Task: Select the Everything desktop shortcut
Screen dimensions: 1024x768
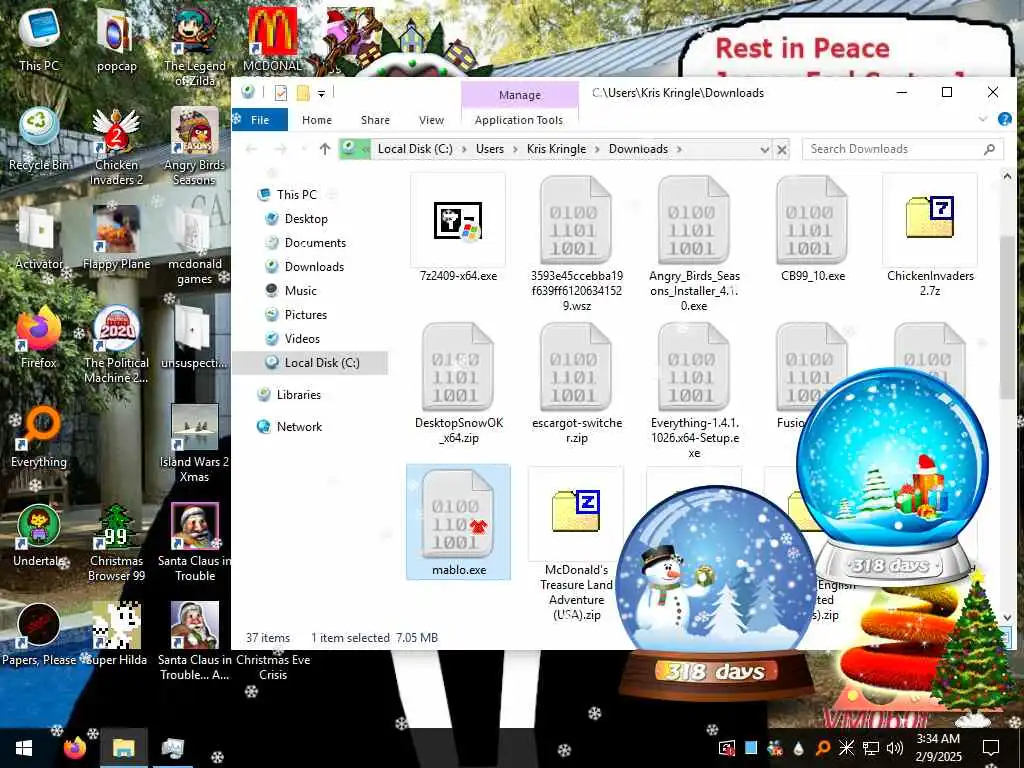Action: point(39,436)
